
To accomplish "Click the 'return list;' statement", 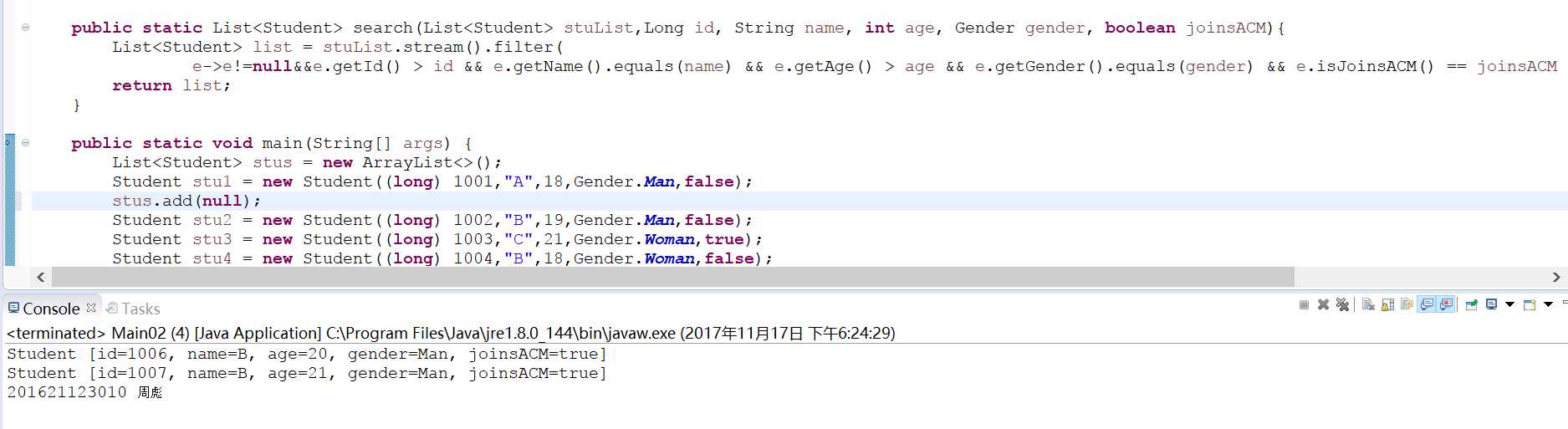I will coord(171,85).
